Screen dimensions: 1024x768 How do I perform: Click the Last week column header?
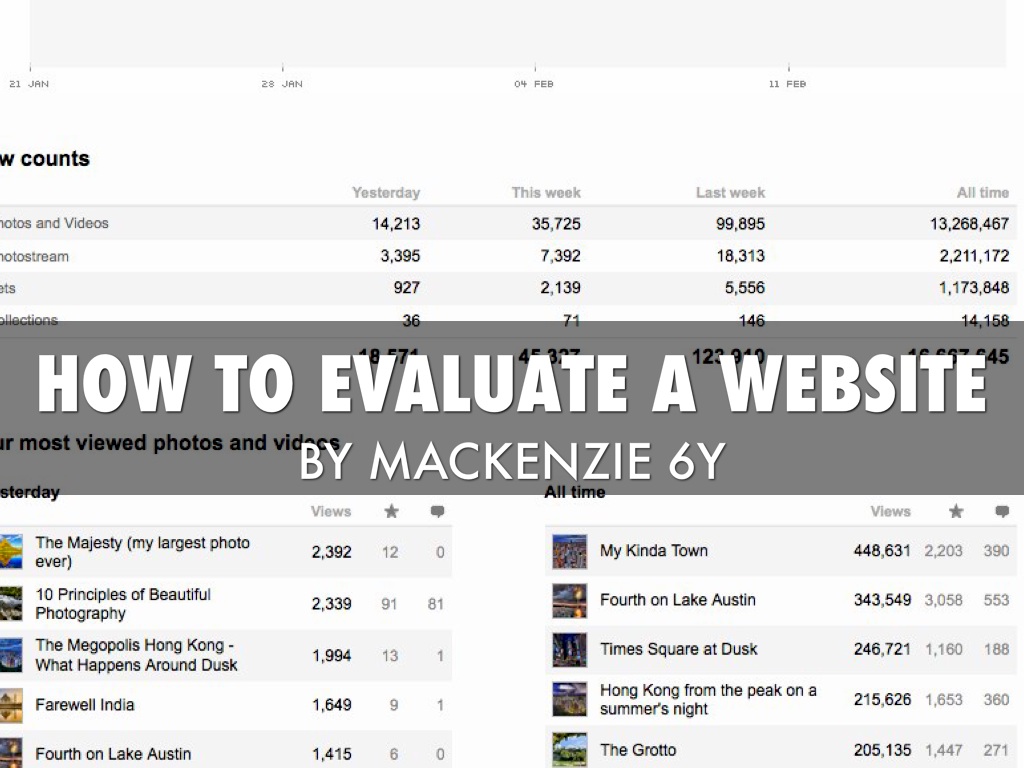[x=729, y=192]
